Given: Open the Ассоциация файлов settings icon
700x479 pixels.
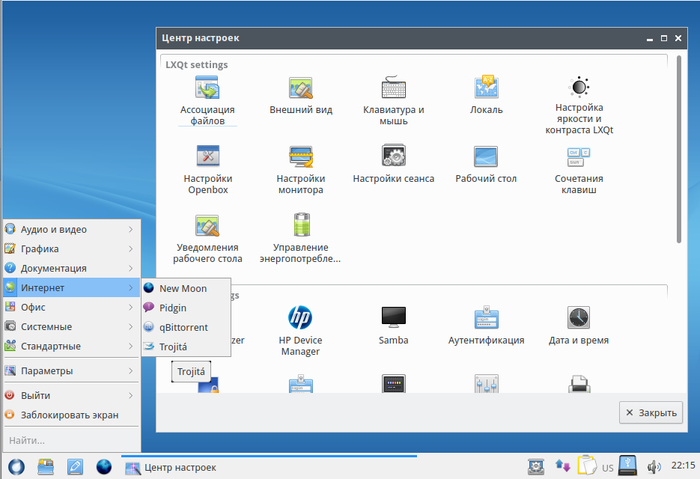Looking at the screenshot, I should [207, 88].
